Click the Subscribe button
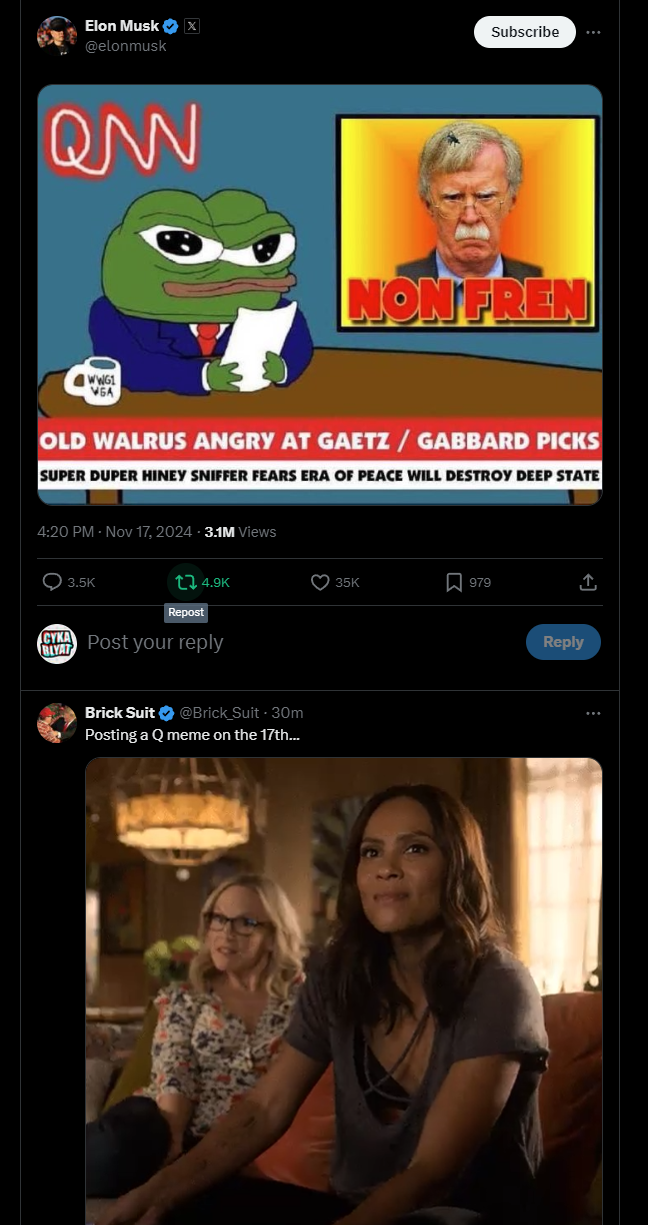Viewport: 648px width, 1225px height. coord(525,32)
